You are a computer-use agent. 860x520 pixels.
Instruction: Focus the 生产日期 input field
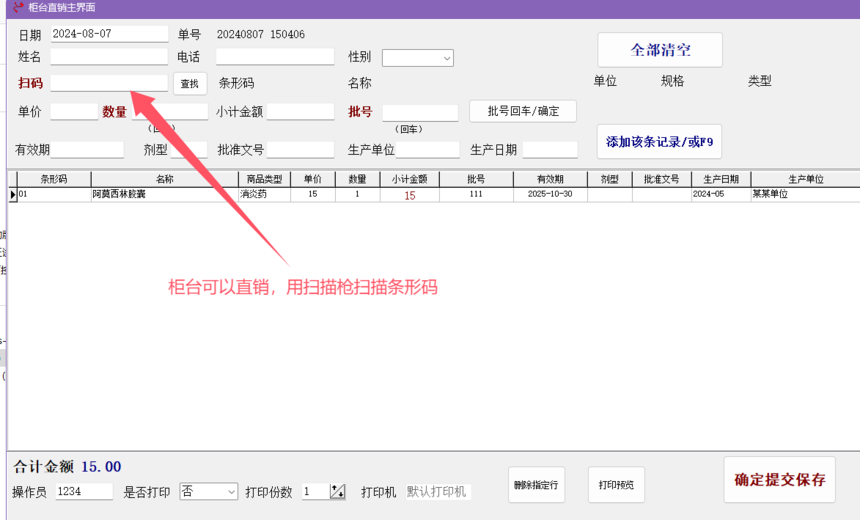pos(550,150)
